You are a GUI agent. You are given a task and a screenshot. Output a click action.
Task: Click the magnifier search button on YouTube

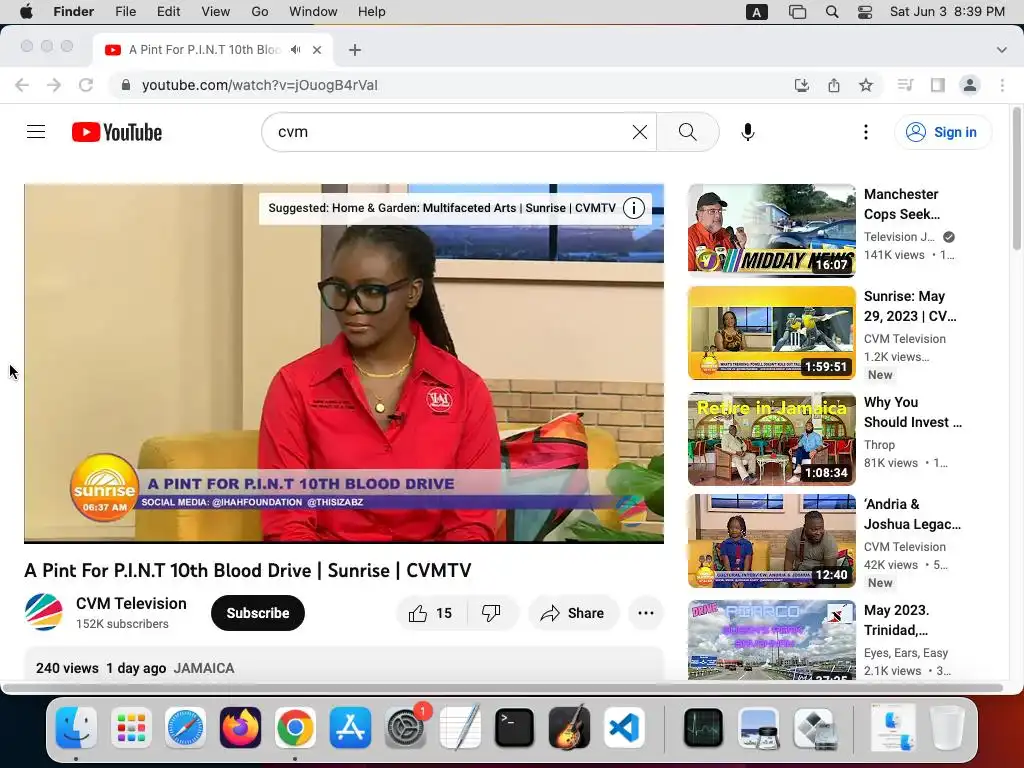tap(688, 132)
